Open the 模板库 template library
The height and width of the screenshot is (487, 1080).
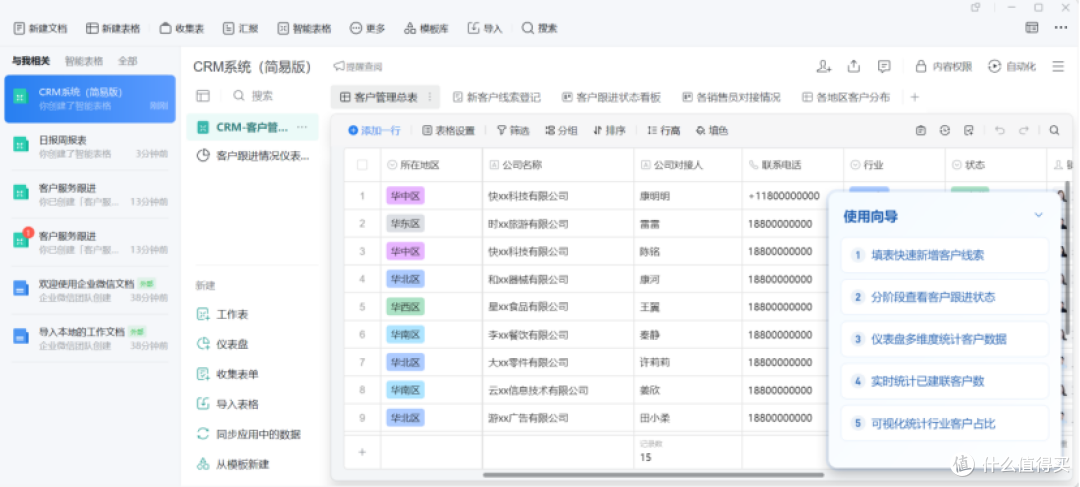426,28
